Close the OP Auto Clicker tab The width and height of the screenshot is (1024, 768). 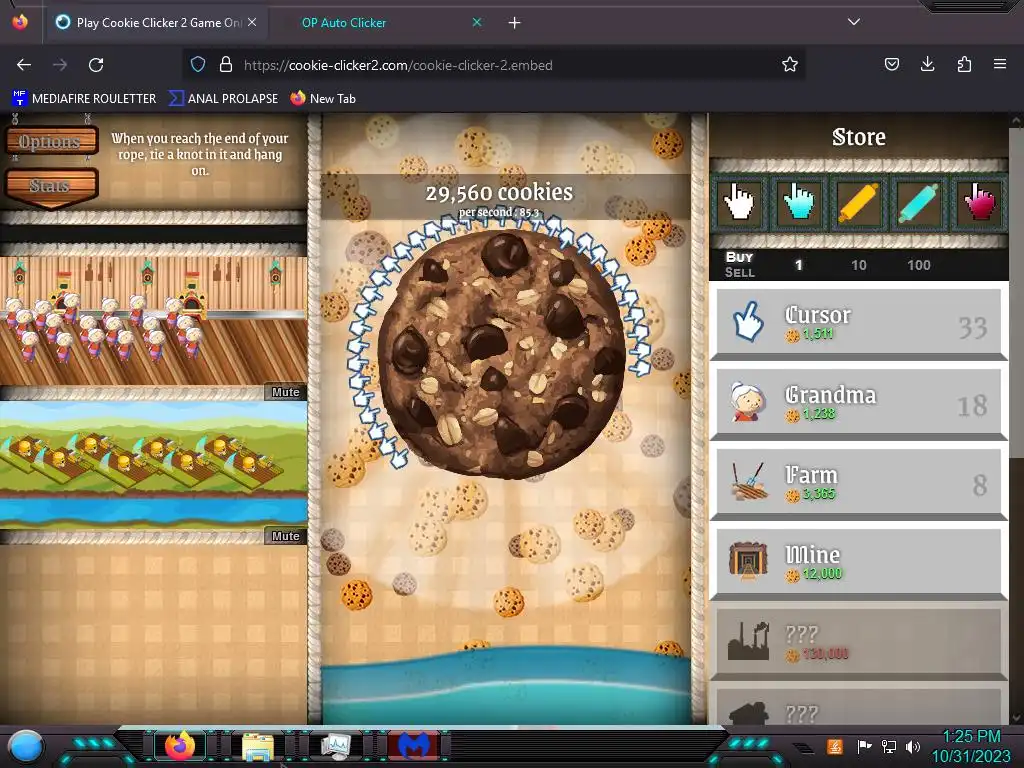coord(477,22)
